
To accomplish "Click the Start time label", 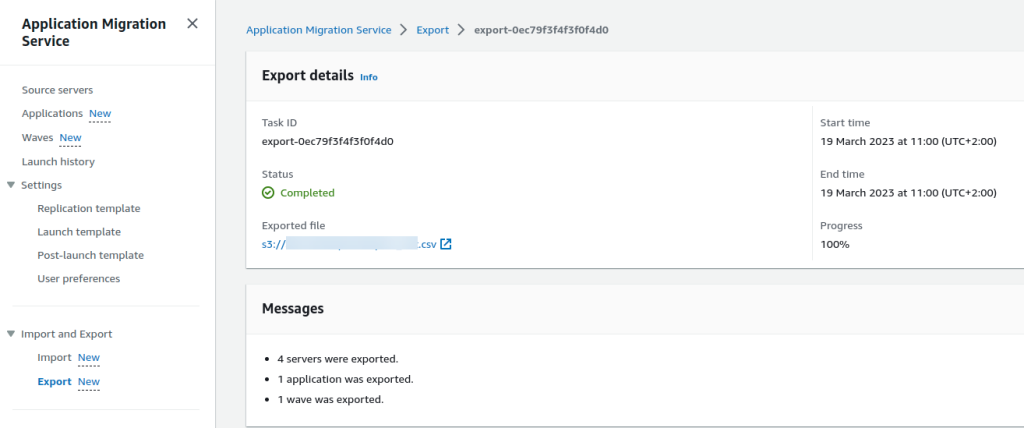I will [x=845, y=123].
